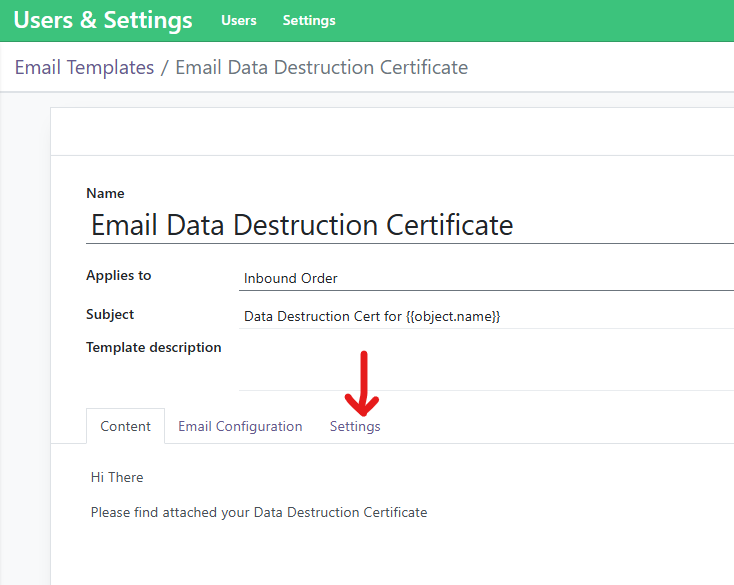This screenshot has height=585, width=734.
Task: Open the Applies to Inbound Order dropdown
Action: pos(486,278)
